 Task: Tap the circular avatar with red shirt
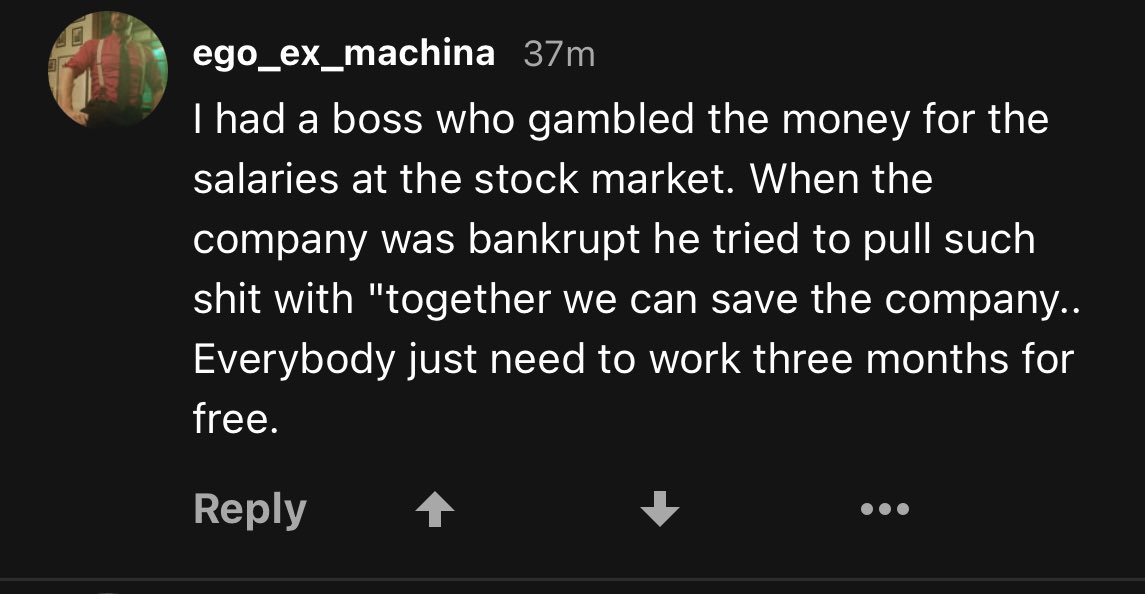pos(108,69)
